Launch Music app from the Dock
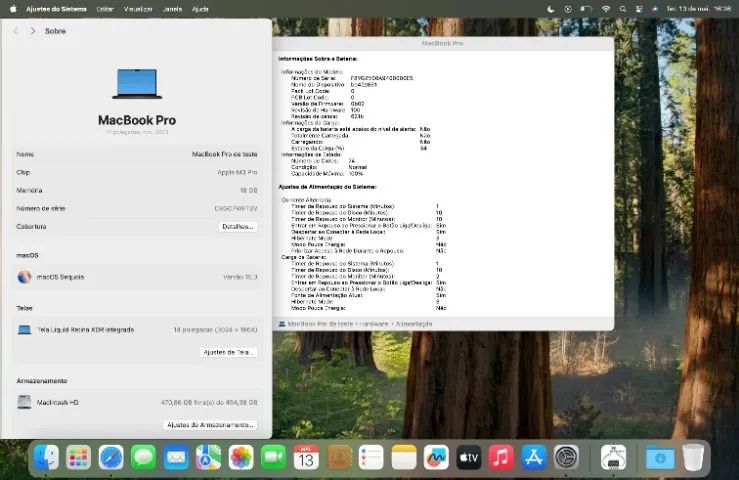 tap(501, 457)
